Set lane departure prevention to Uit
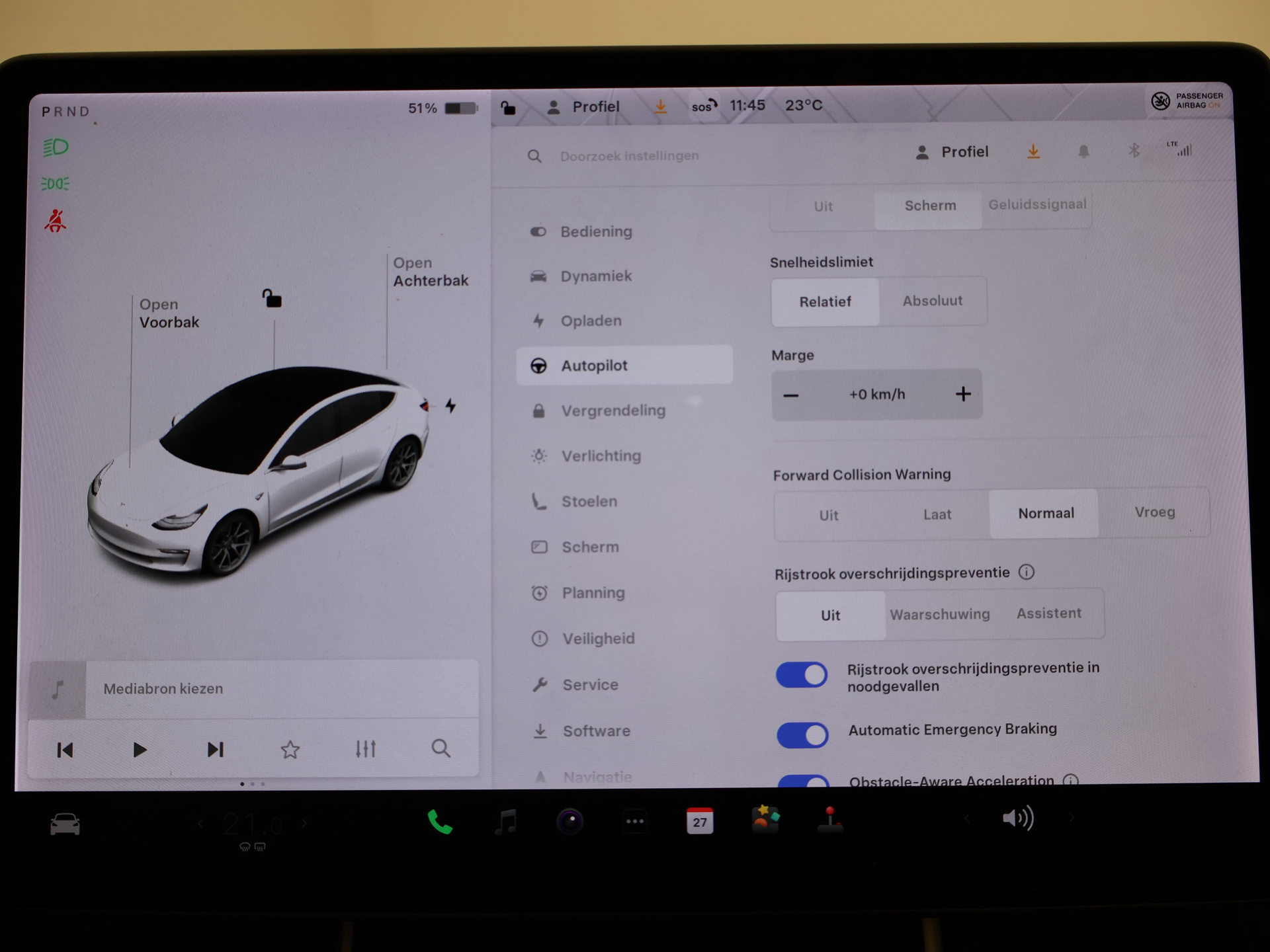The image size is (1270, 952). click(x=831, y=615)
